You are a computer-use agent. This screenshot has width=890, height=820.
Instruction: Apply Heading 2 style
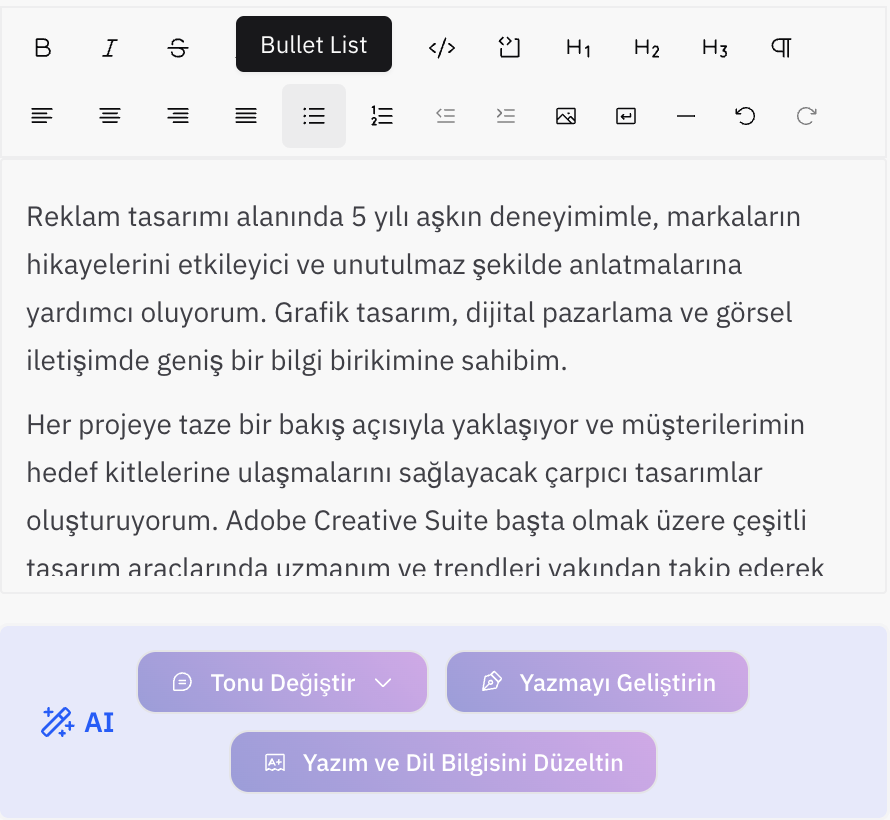[646, 47]
